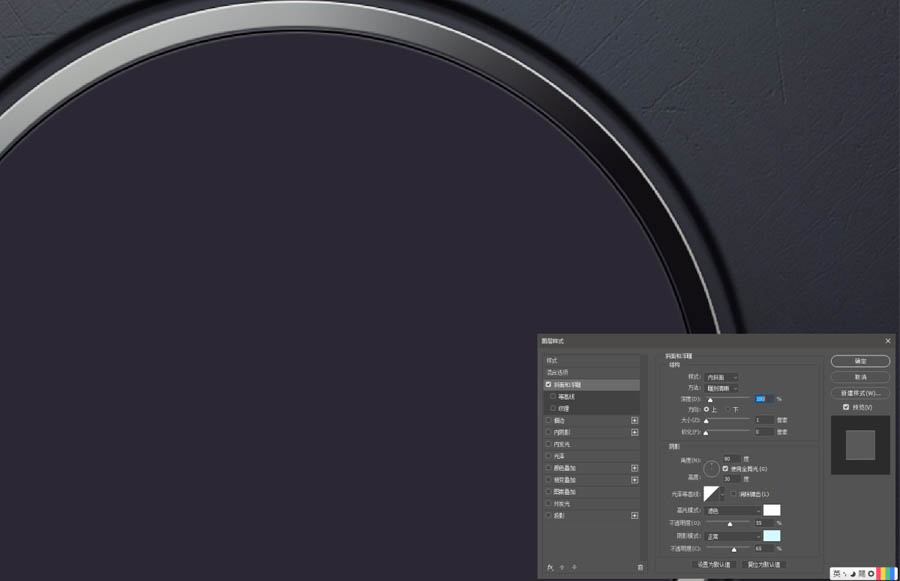Open IME settings gear icon
Screen dimensions: 900x581
tap(871, 574)
